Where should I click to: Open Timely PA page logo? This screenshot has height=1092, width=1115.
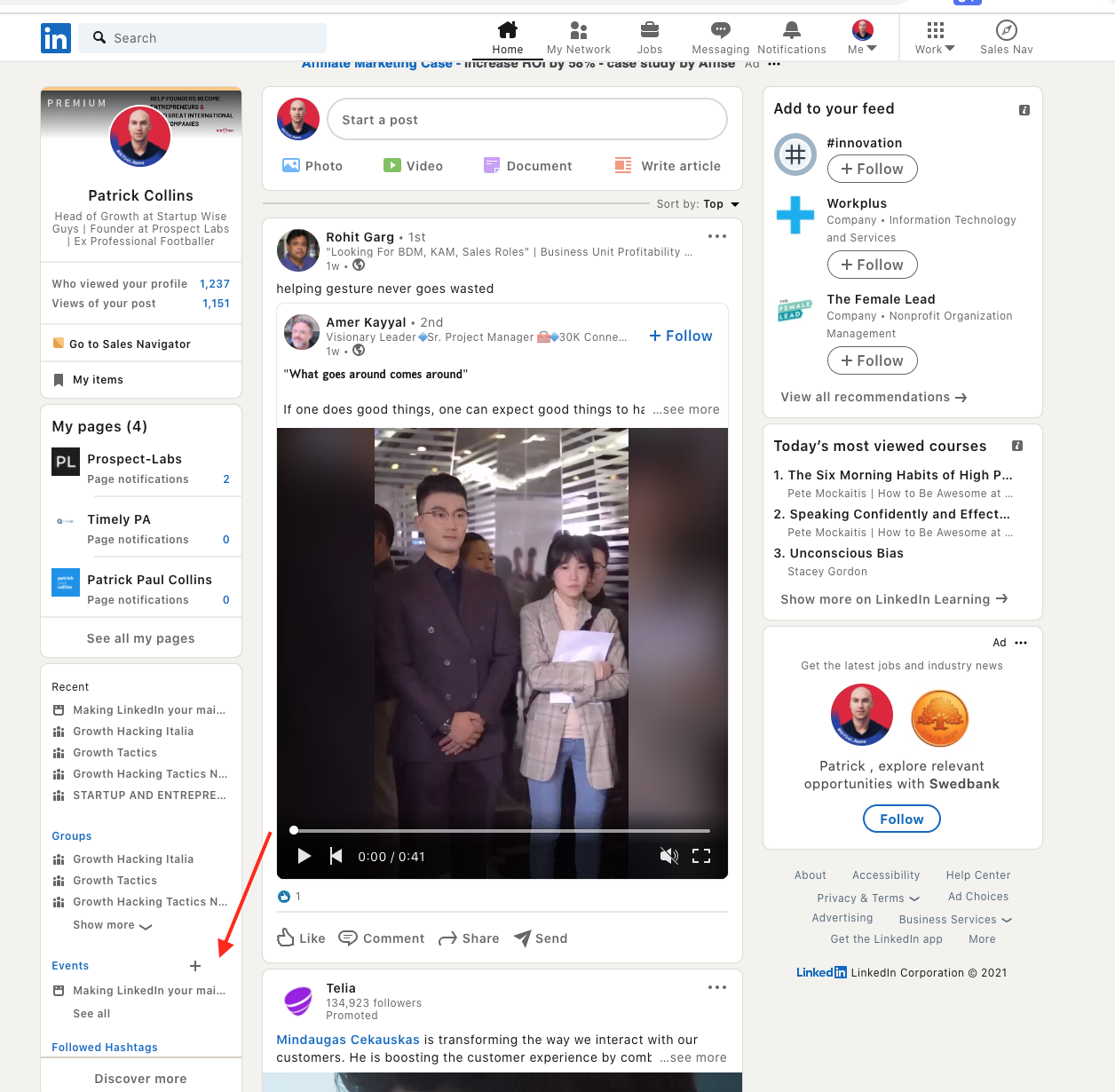click(x=66, y=521)
